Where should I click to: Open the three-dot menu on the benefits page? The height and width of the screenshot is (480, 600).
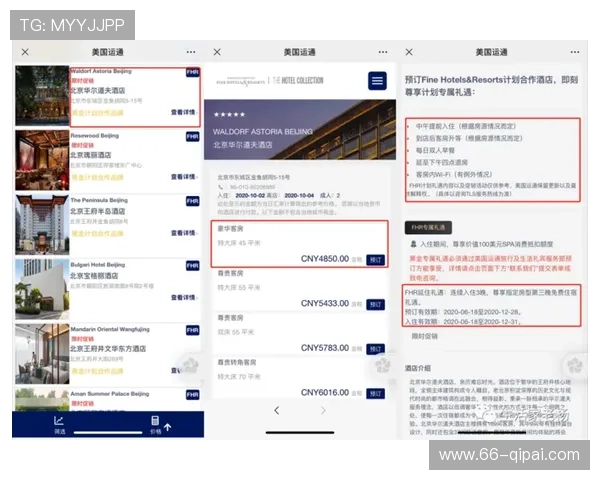click(x=575, y=52)
